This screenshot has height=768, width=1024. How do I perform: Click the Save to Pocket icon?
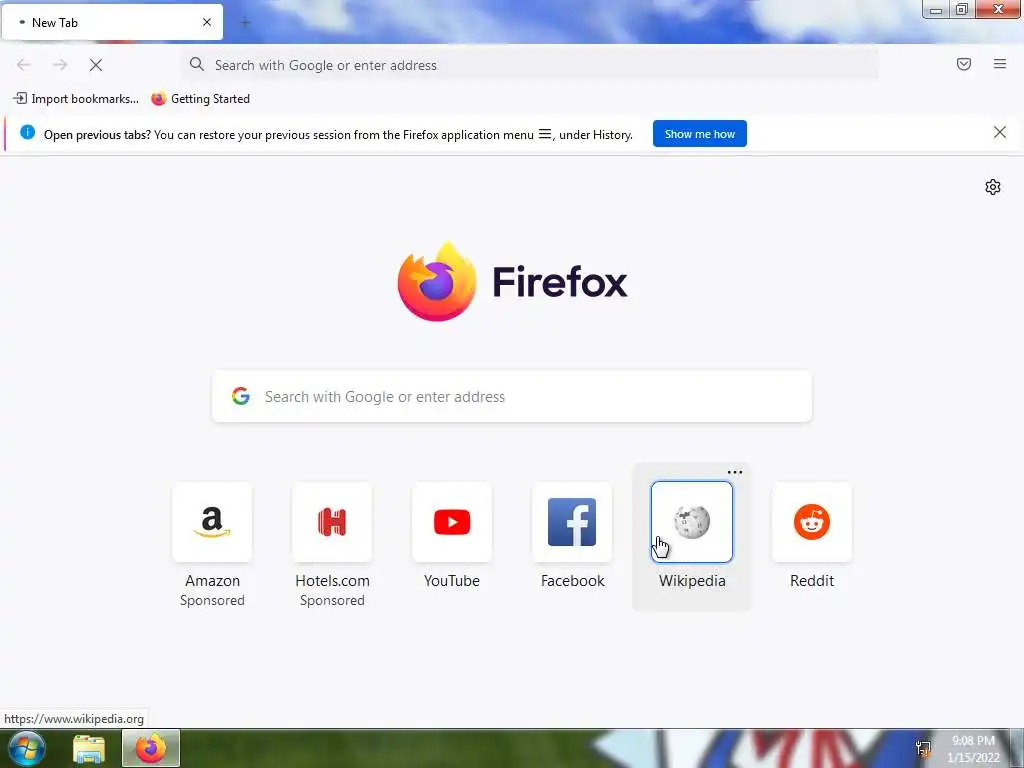point(964,64)
